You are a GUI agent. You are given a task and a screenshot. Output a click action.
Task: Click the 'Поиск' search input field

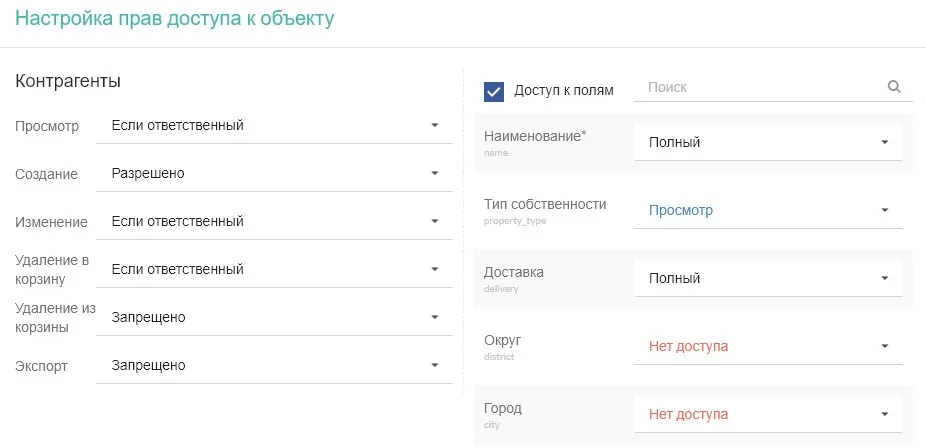pyautogui.click(x=760, y=87)
